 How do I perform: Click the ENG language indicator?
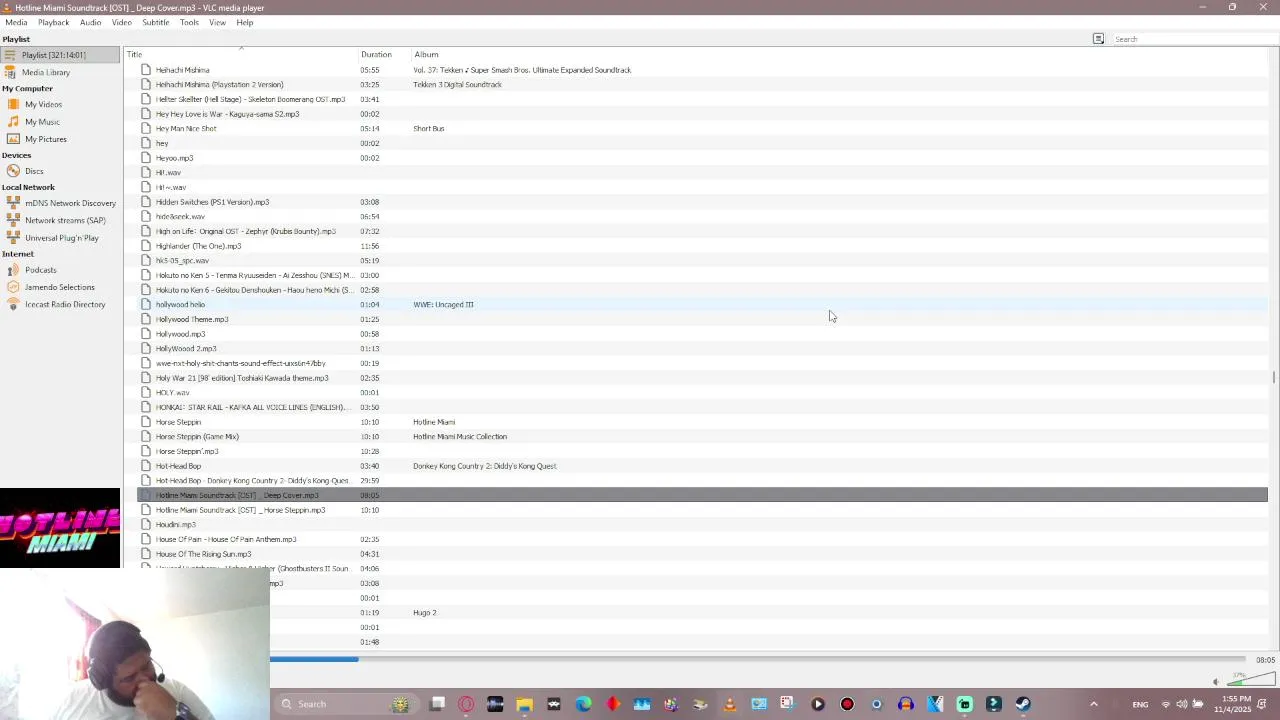(1139, 704)
